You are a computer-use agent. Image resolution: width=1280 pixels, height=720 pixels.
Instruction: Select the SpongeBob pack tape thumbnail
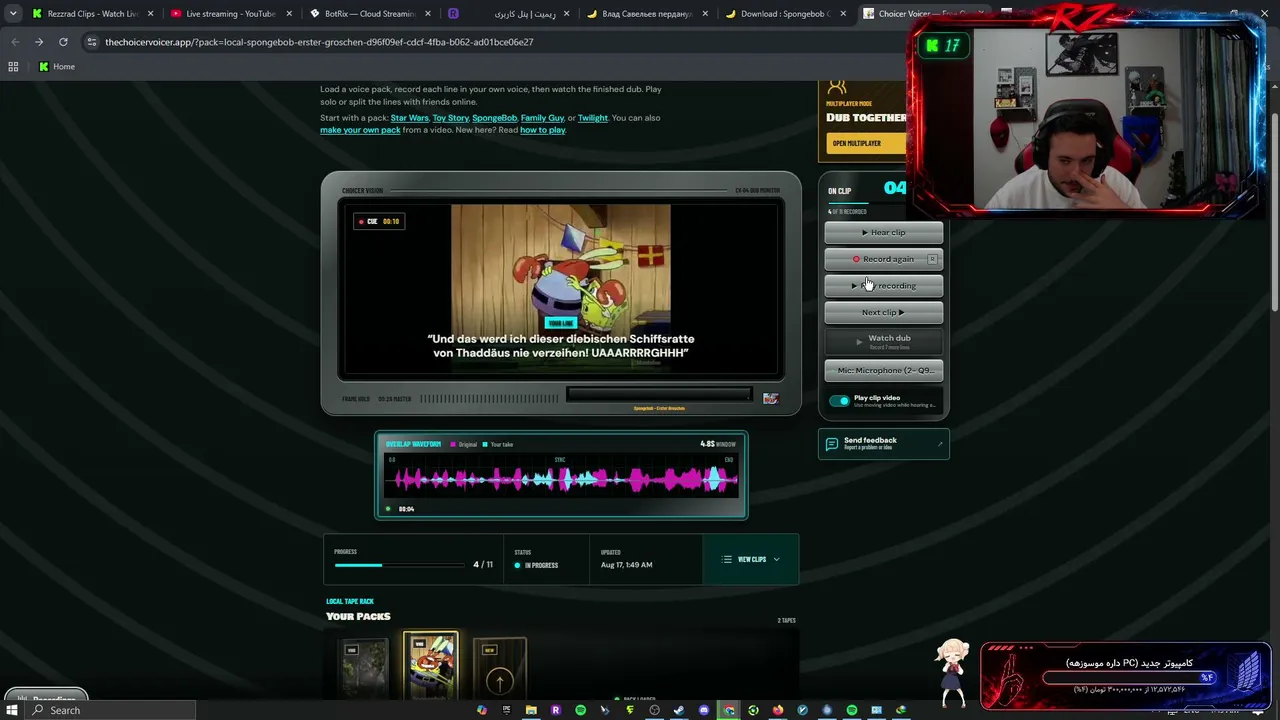coord(431,664)
